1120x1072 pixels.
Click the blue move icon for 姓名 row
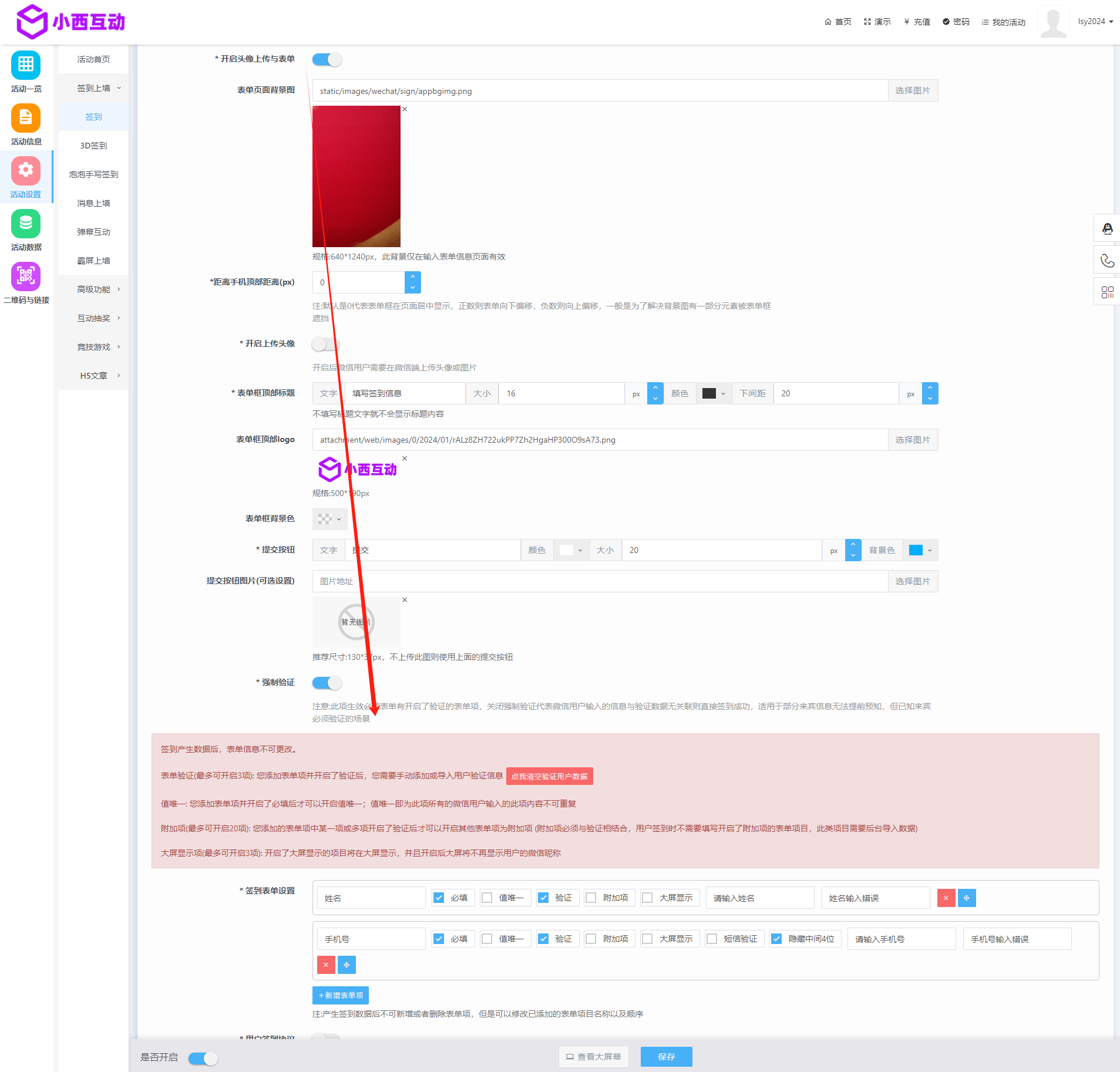[x=966, y=898]
